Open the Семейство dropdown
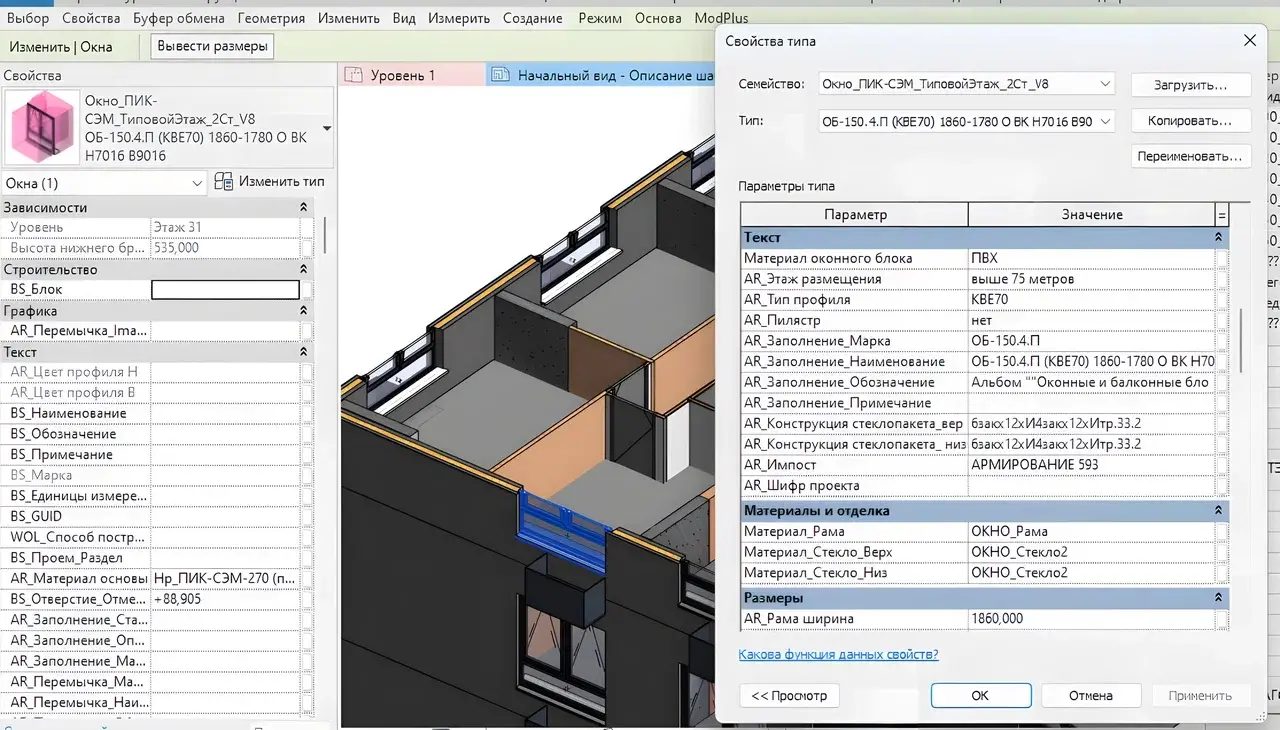Image resolution: width=1280 pixels, height=730 pixels. pyautogui.click(x=1104, y=84)
